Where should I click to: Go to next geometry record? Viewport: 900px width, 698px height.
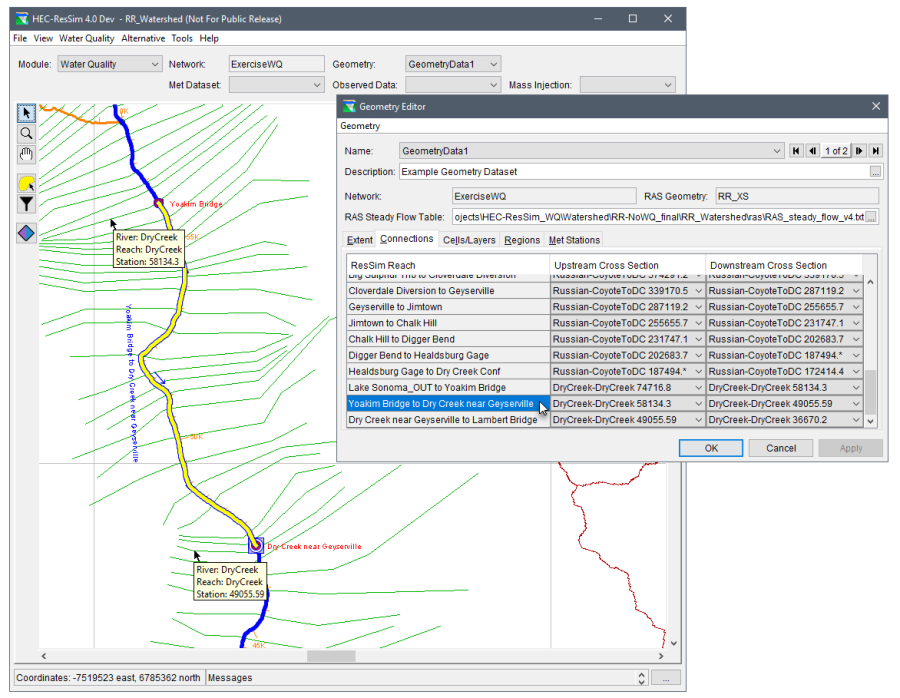[x=859, y=151]
